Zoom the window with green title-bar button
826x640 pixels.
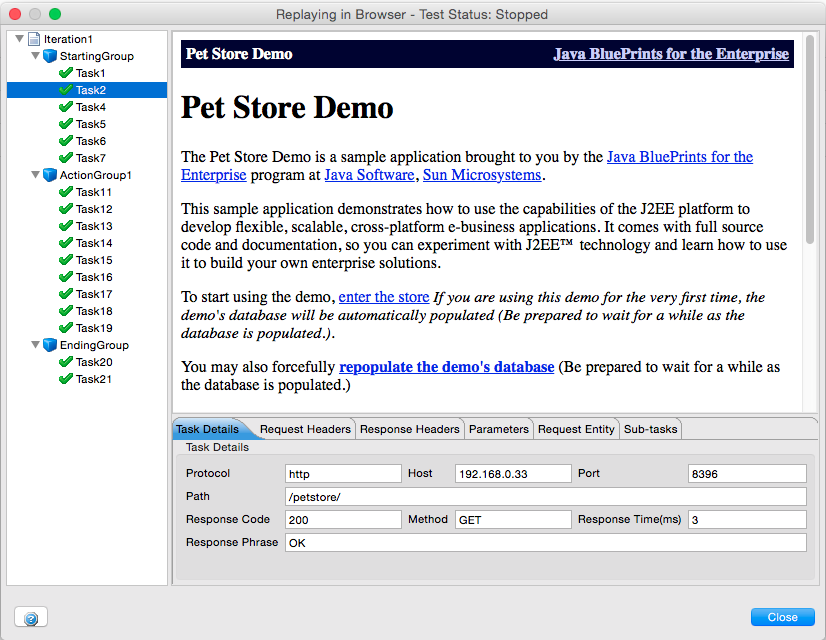(55, 14)
